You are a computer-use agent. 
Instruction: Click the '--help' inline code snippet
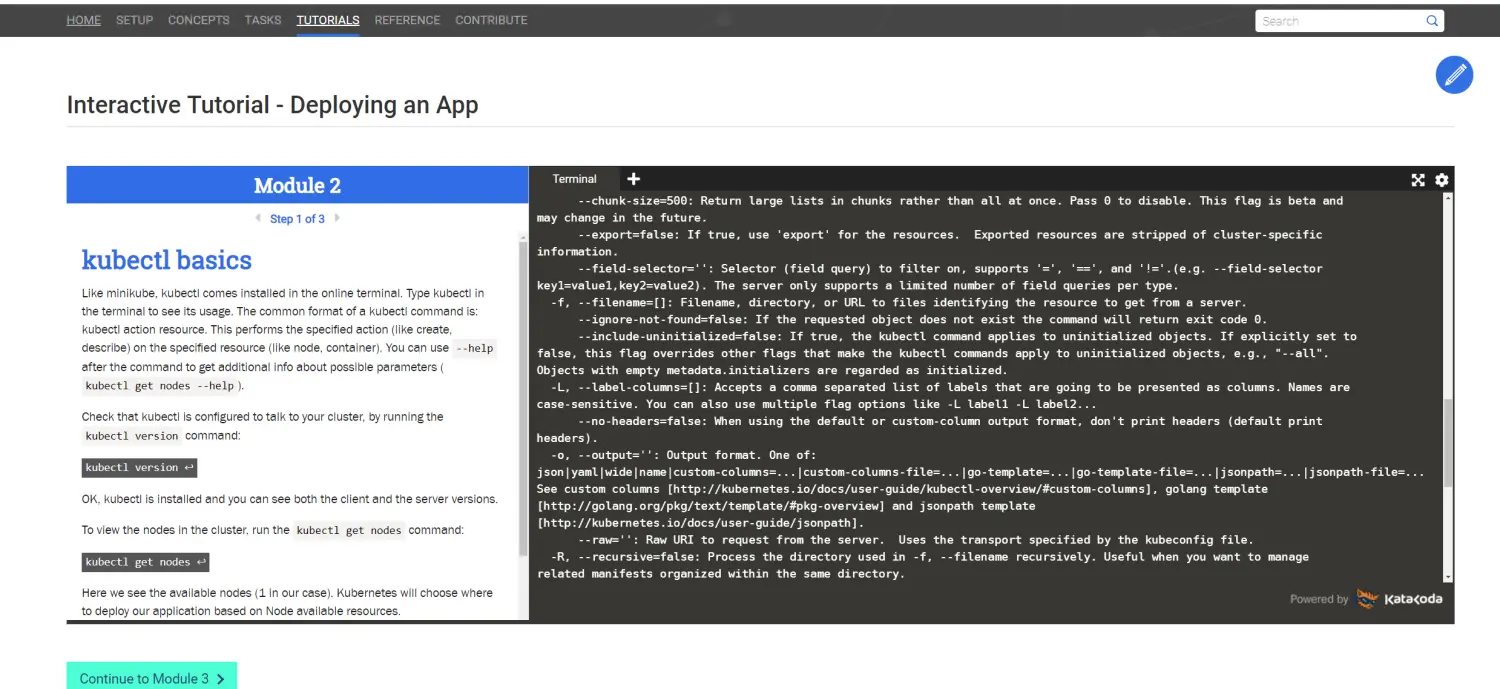(x=474, y=349)
